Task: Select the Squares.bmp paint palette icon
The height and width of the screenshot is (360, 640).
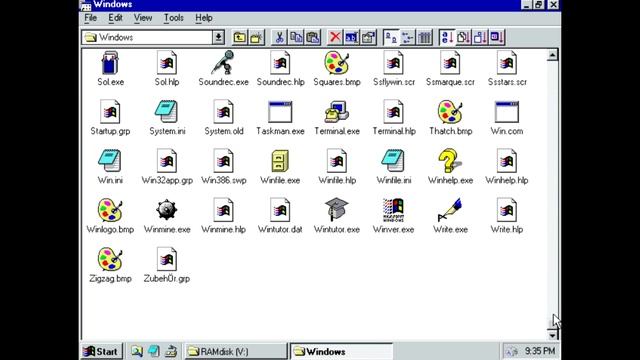Action: click(337, 62)
